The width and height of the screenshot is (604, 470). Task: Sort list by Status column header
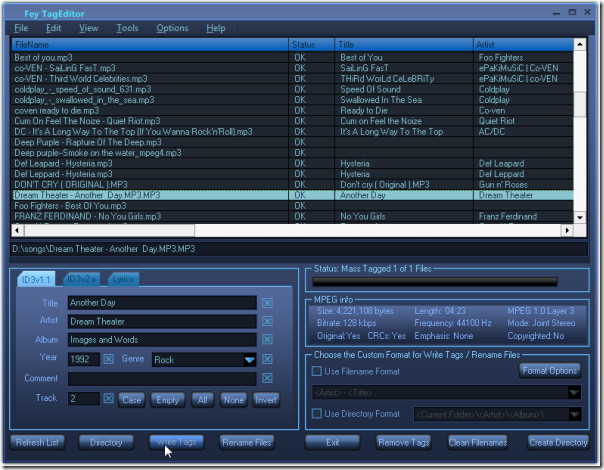pyautogui.click(x=312, y=45)
